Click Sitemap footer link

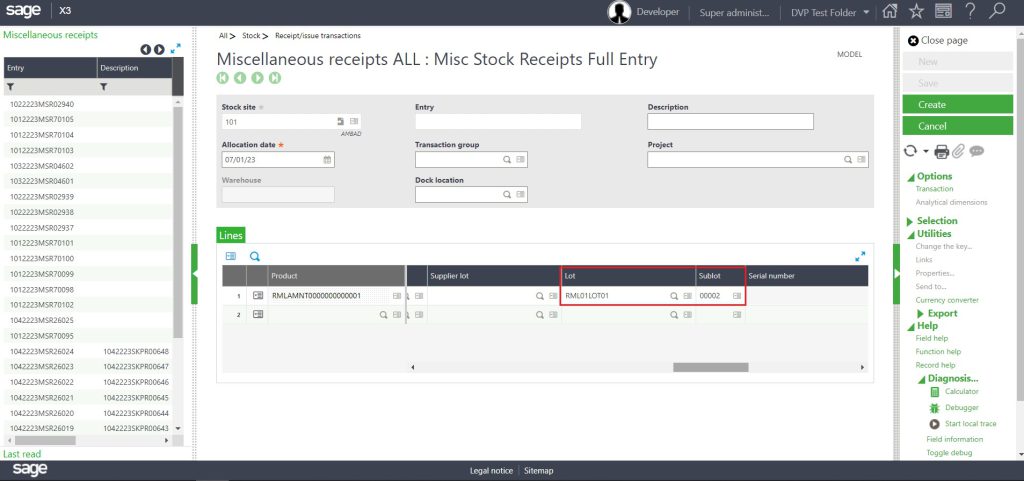(x=538, y=471)
